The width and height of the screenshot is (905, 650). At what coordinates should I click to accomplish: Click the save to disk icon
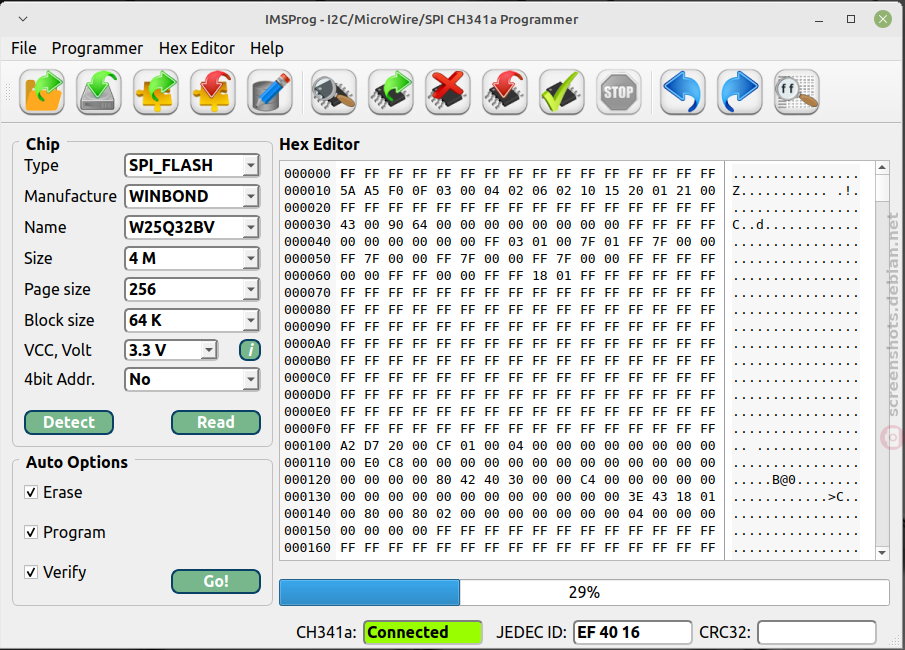99,92
